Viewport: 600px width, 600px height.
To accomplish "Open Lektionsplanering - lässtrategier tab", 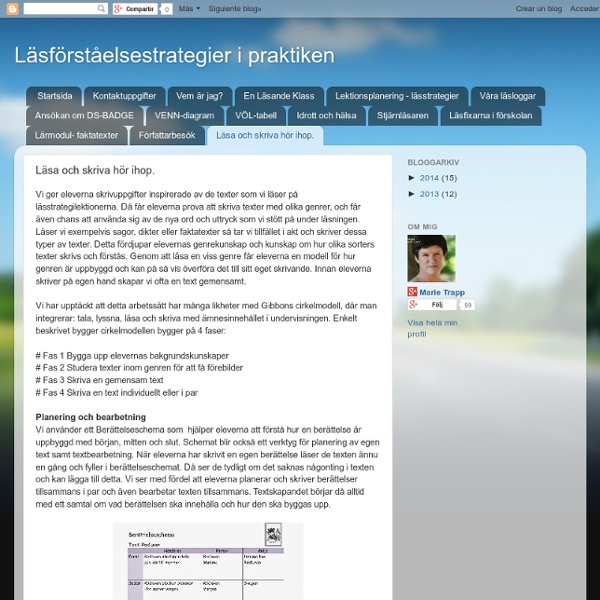I will pos(397,96).
